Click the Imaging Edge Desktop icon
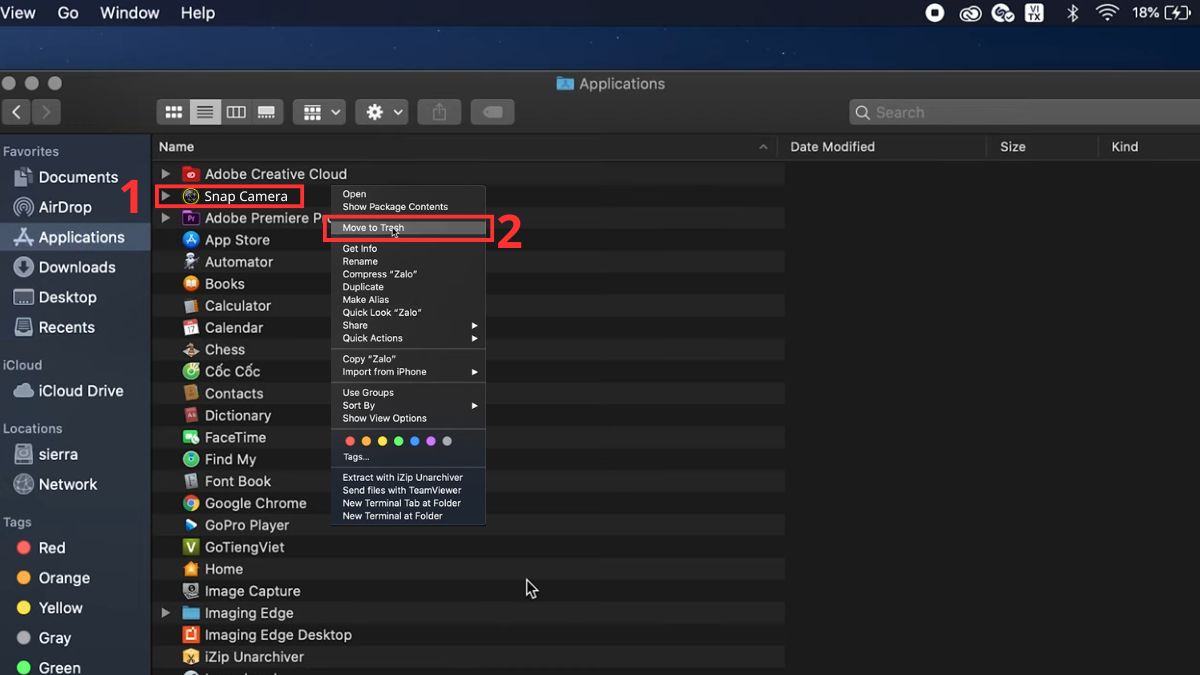Image resolution: width=1200 pixels, height=675 pixels. click(x=191, y=635)
